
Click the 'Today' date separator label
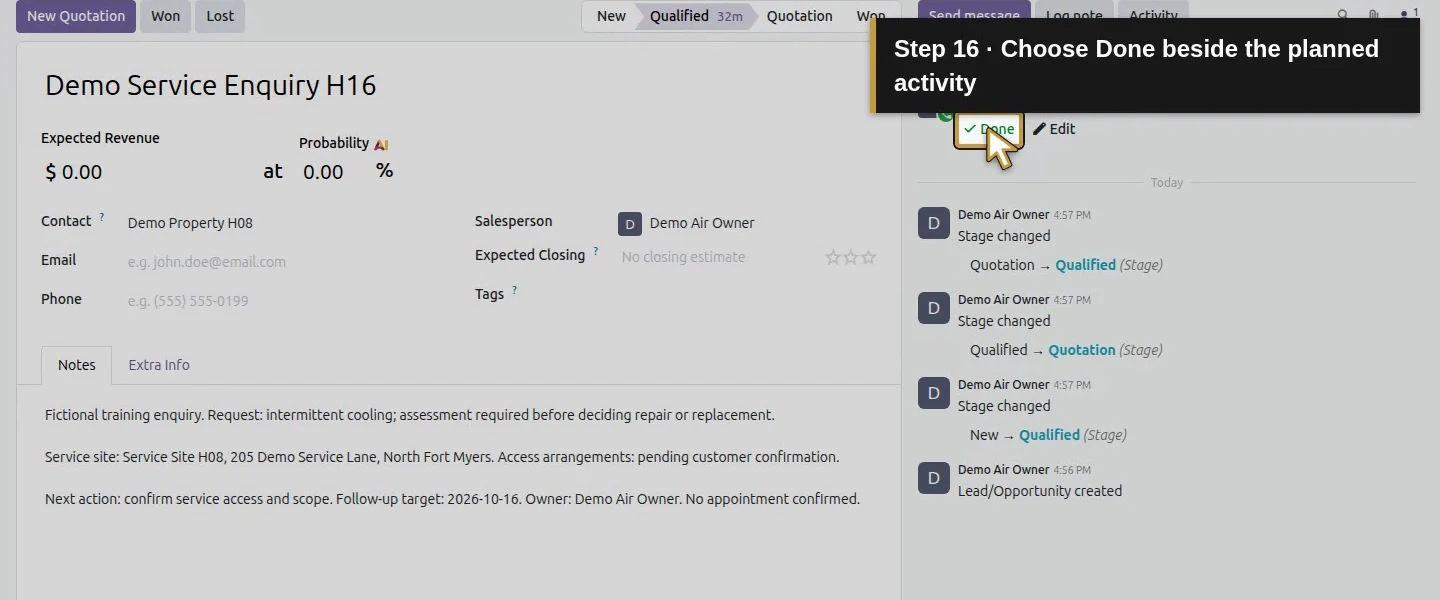1167,183
